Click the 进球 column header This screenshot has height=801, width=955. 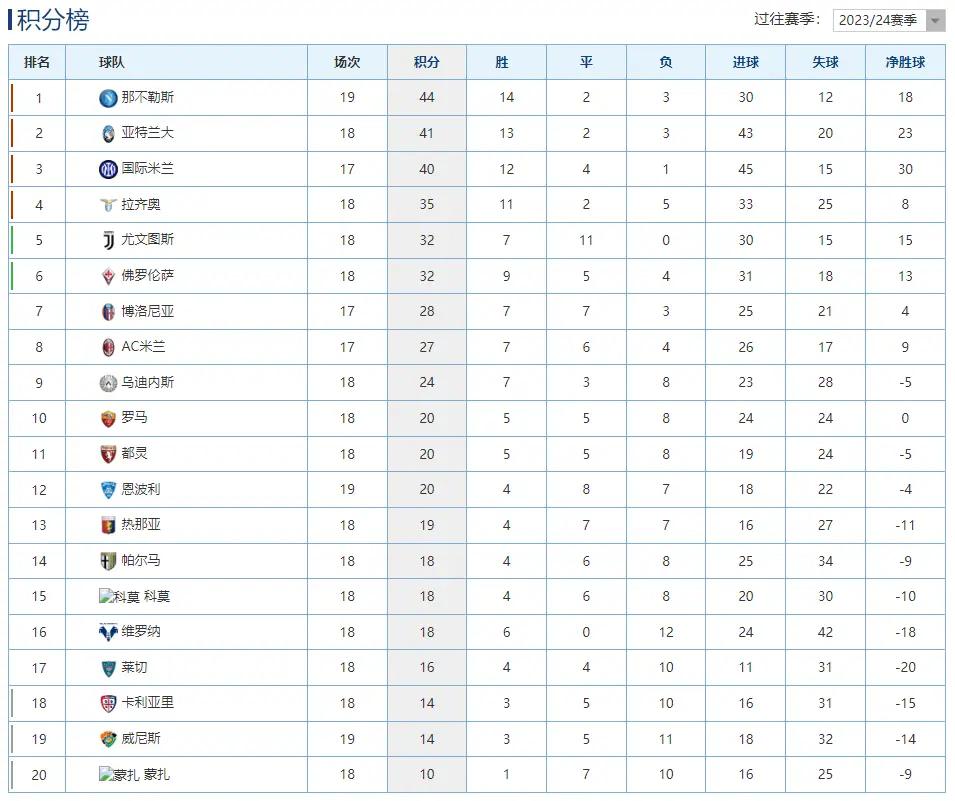746,62
